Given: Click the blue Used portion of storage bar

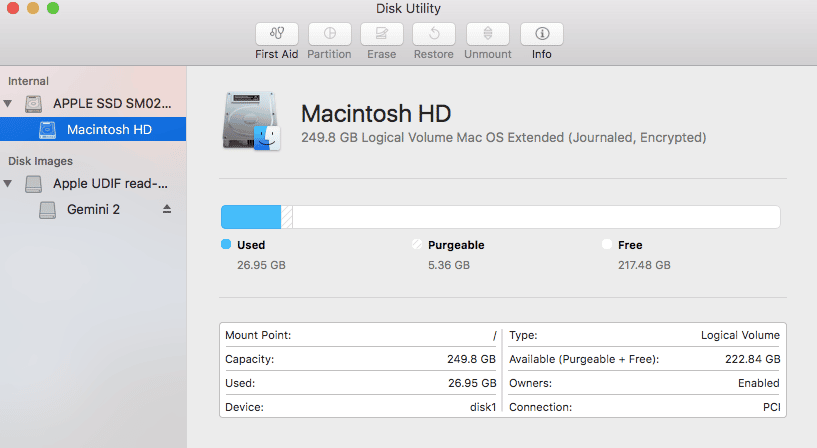Looking at the screenshot, I should click(x=251, y=217).
